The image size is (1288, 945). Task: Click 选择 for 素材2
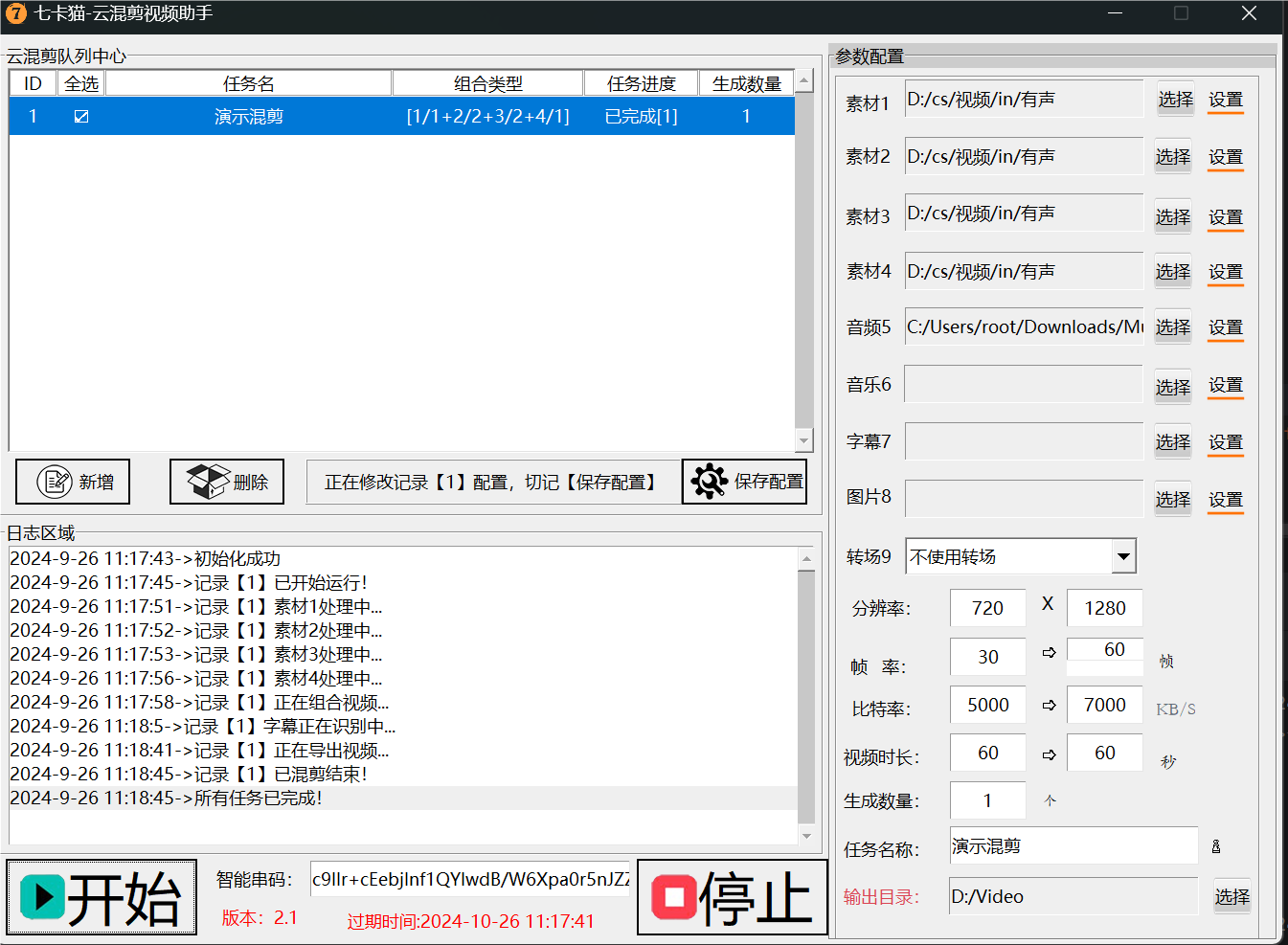click(x=1173, y=156)
